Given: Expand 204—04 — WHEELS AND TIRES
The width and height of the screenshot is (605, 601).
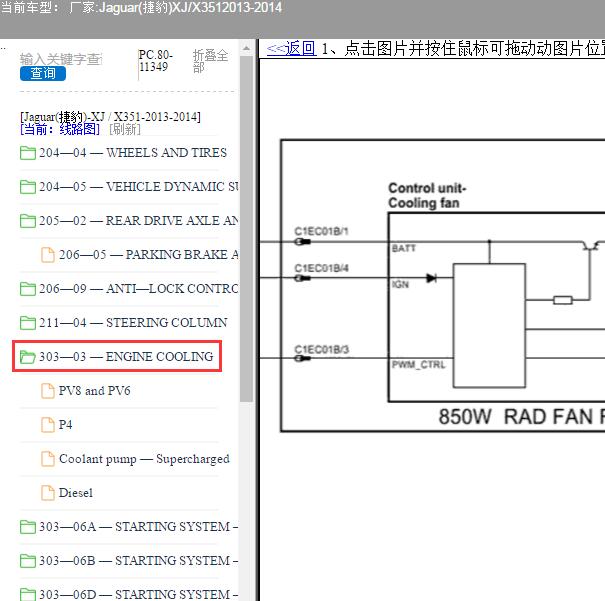Looking at the screenshot, I should pos(133,153).
